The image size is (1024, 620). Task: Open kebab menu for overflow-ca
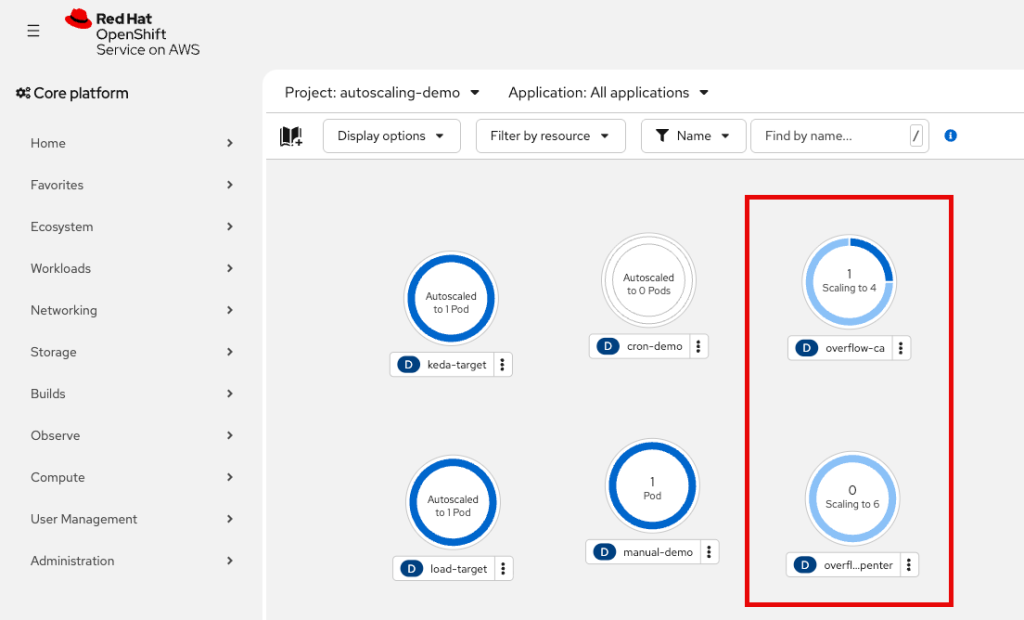point(901,348)
